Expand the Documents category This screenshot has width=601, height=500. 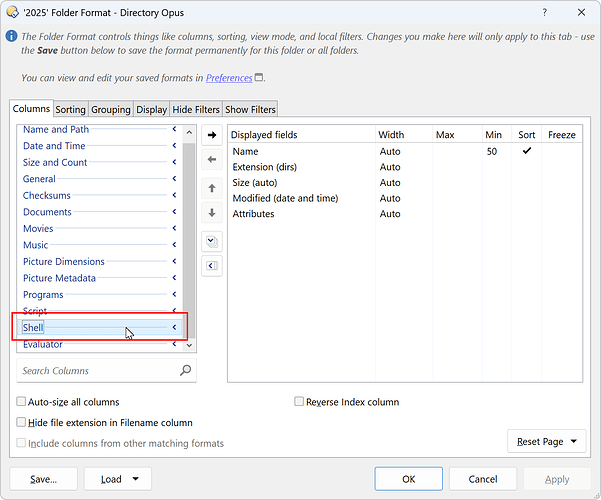(x=174, y=212)
